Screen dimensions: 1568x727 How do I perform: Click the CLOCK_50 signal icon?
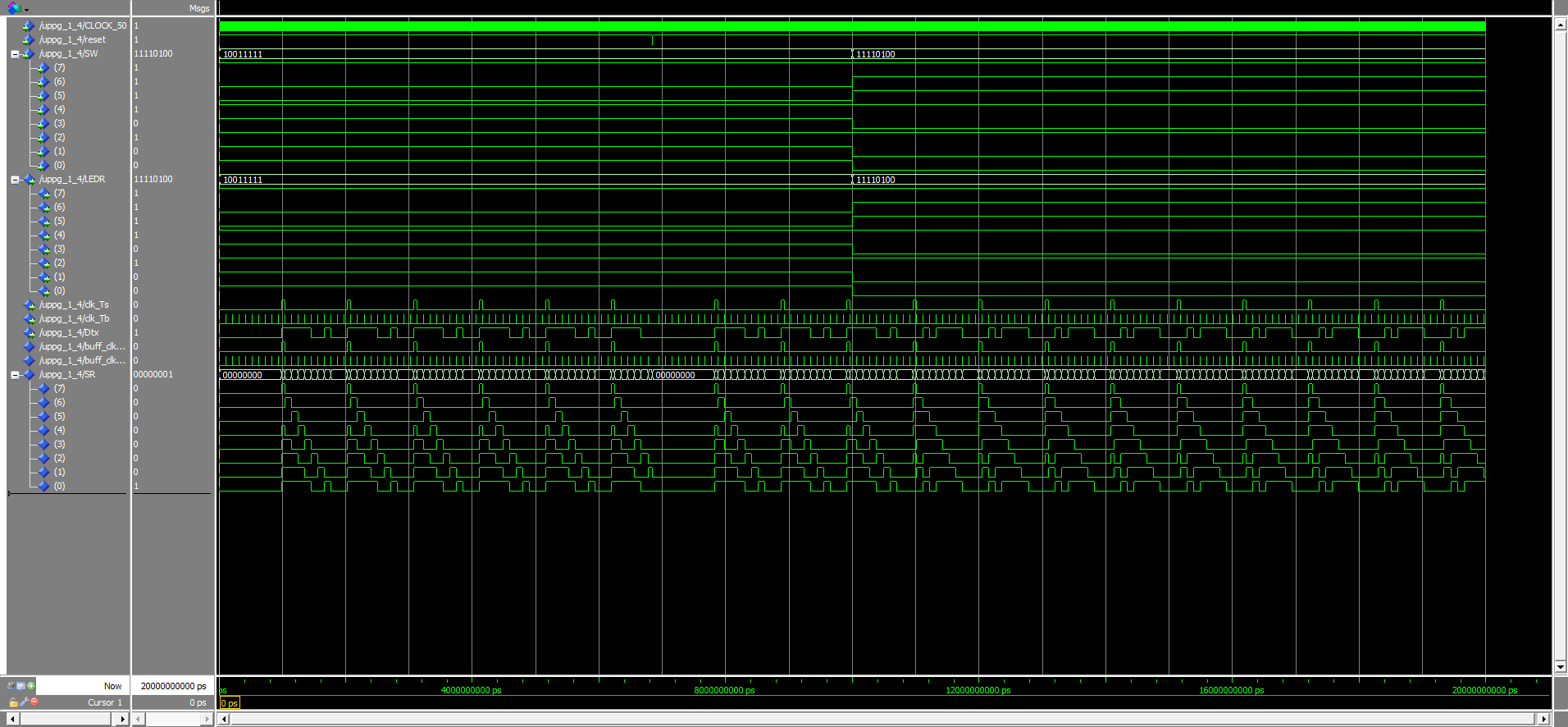pos(29,26)
